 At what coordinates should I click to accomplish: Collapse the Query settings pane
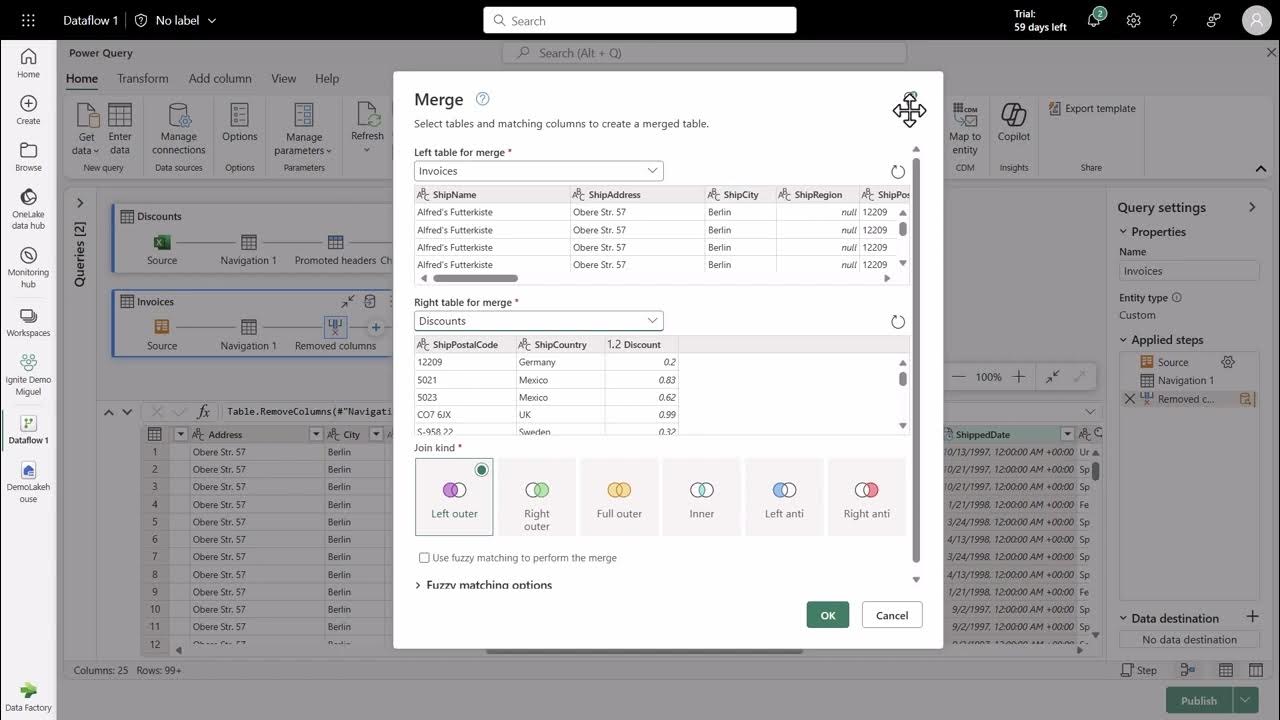(x=1252, y=207)
